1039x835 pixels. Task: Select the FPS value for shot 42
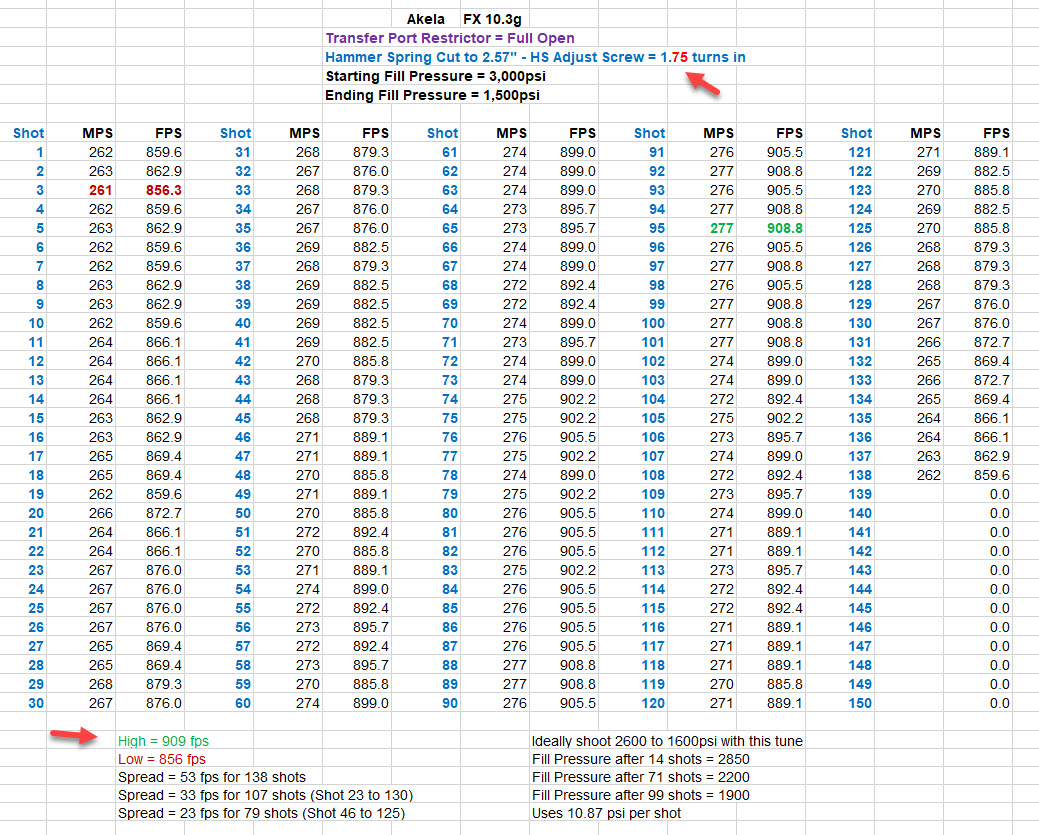(x=370, y=361)
